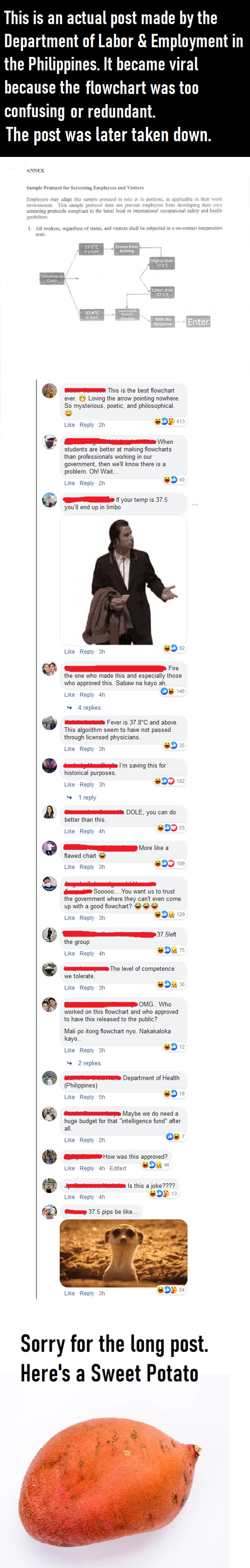View reactions with 92 count under Travolta GIF
Viewport: 250px width, 1568px height.
[174, 648]
